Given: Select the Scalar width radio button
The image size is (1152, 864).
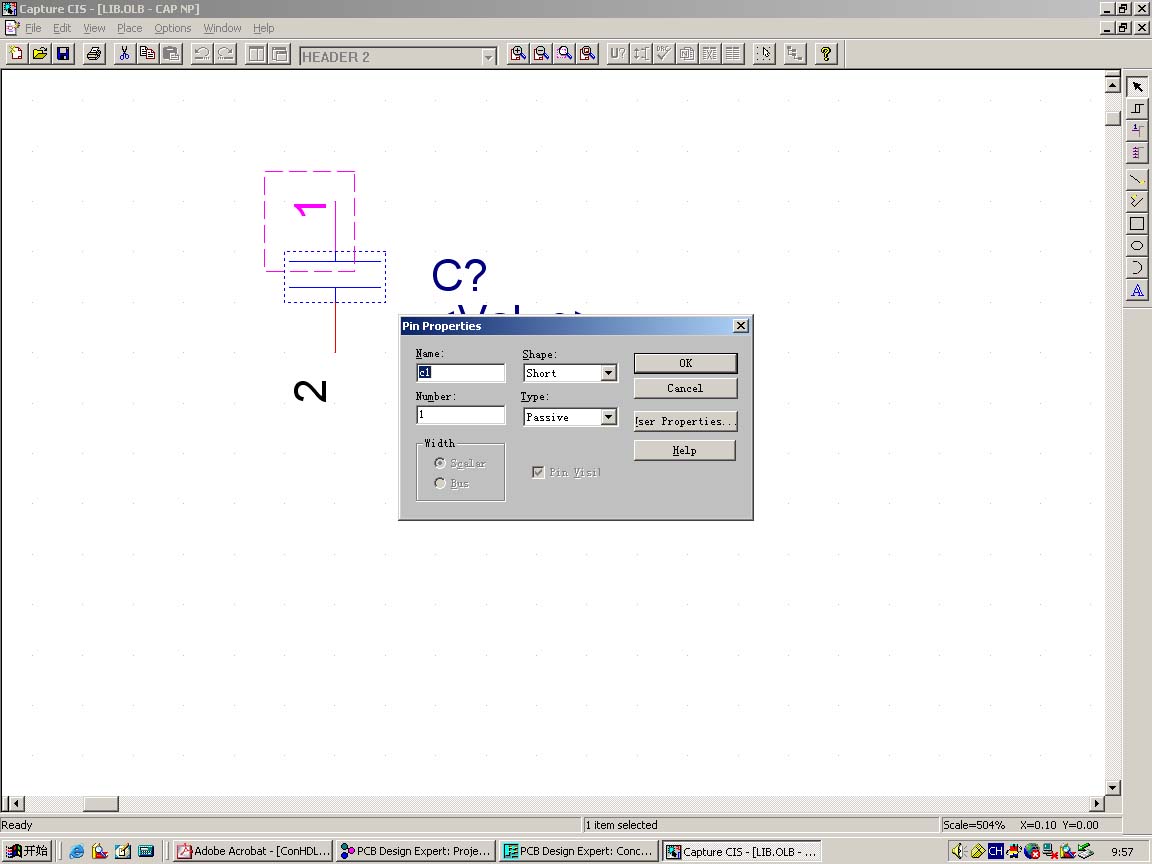Looking at the screenshot, I should tap(440, 463).
